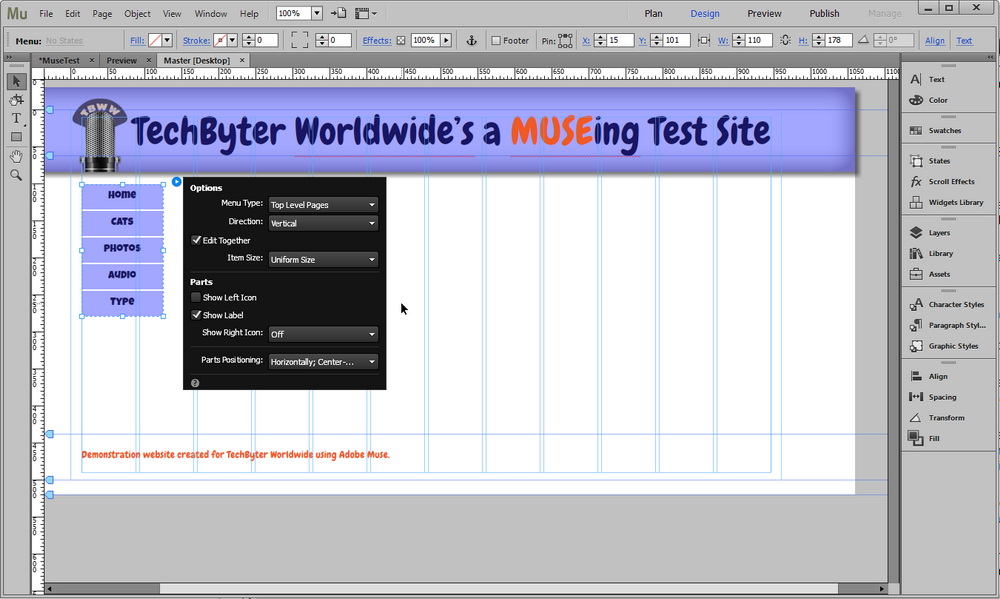Click the Text link in control bar
The image size is (1000, 599).
[964, 40]
